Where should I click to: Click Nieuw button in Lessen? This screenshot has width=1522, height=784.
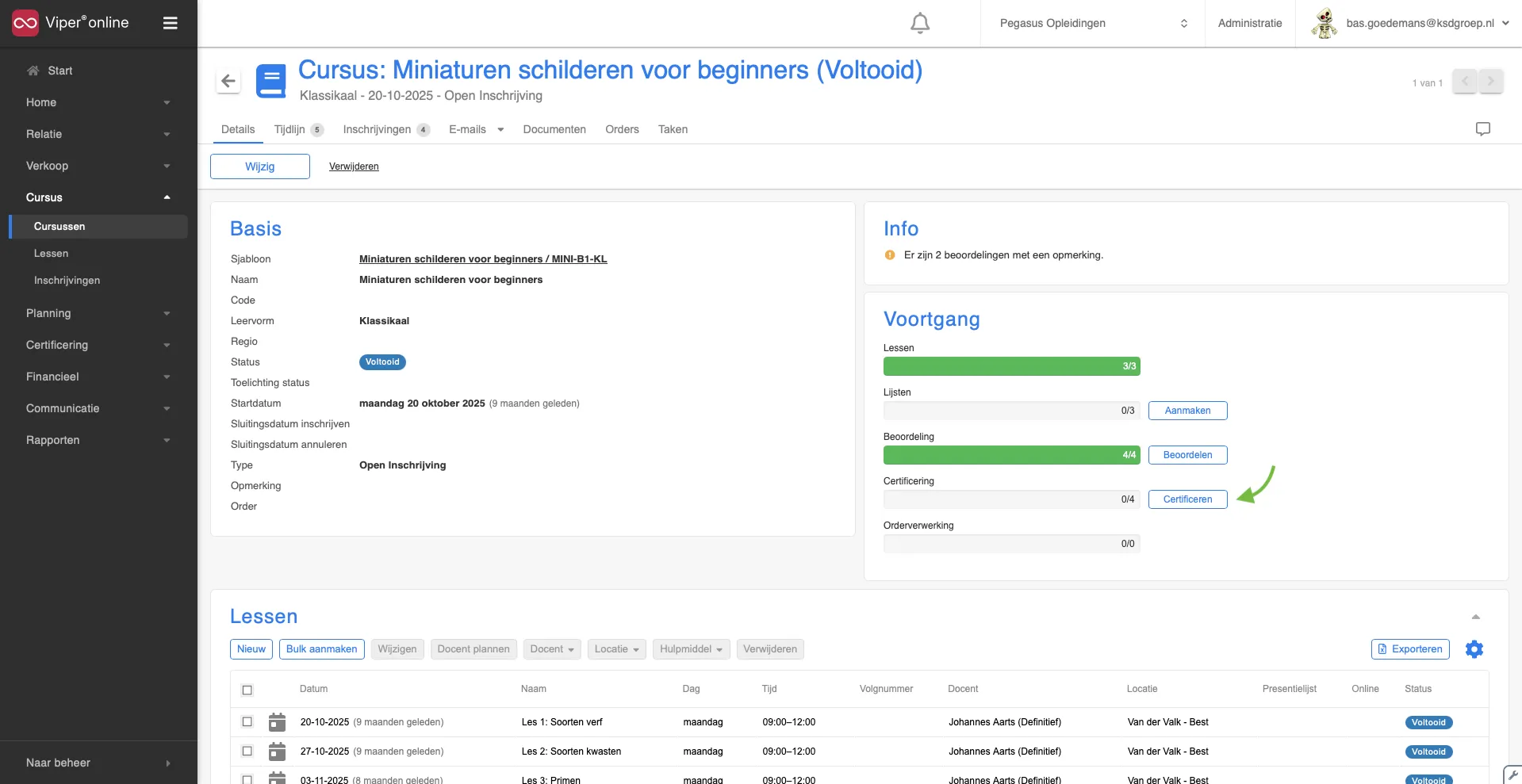(251, 649)
